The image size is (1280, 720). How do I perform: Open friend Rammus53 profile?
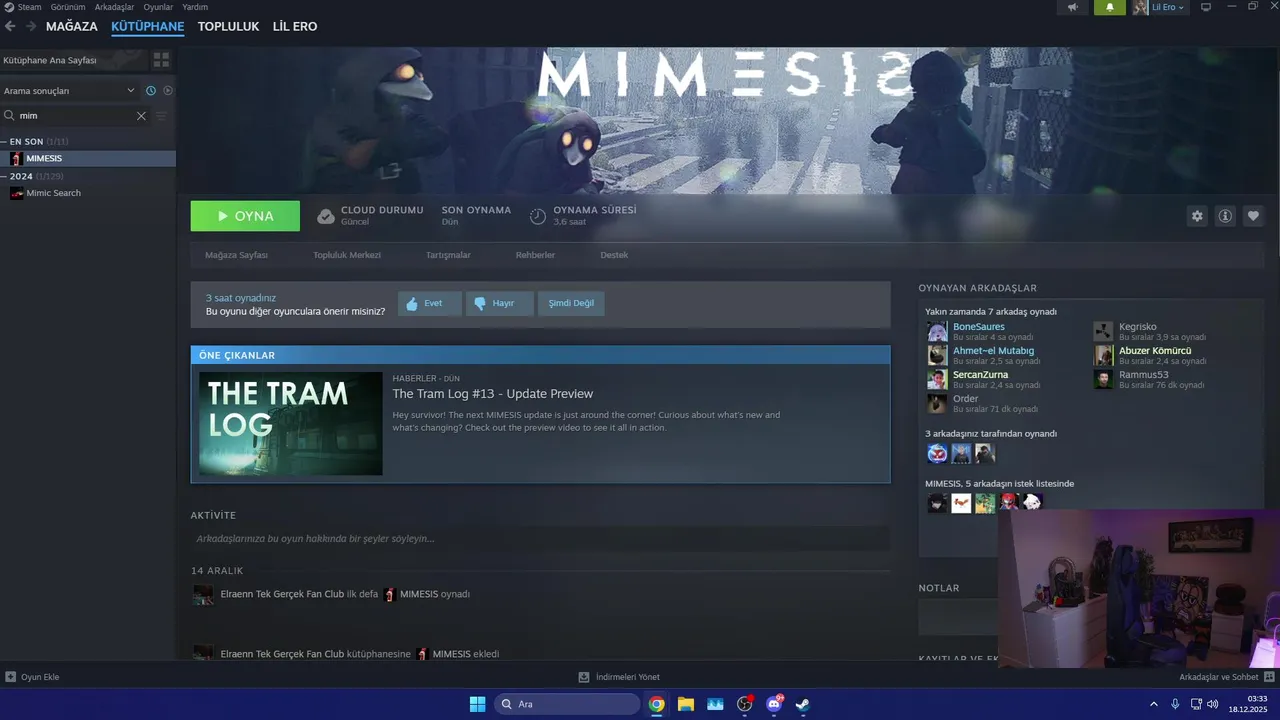(1144, 375)
